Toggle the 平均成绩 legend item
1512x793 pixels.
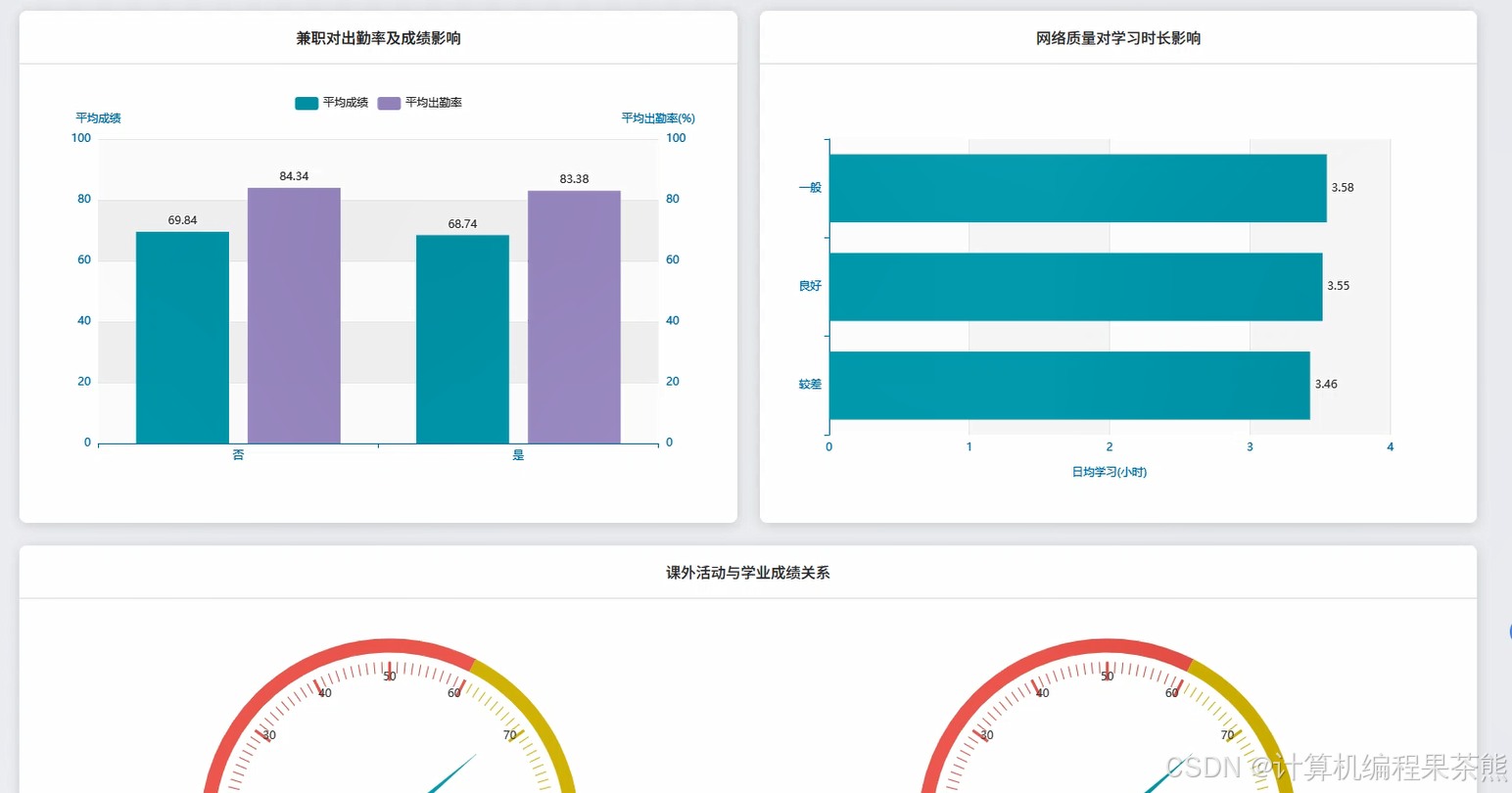332,103
